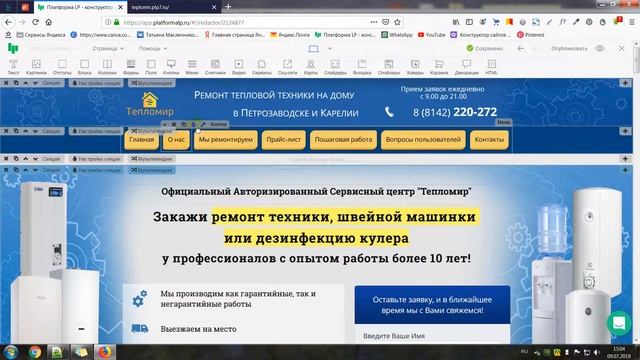This screenshot has height=360, width=640.
Task: Reload the page in Firefox
Action: 36,22
